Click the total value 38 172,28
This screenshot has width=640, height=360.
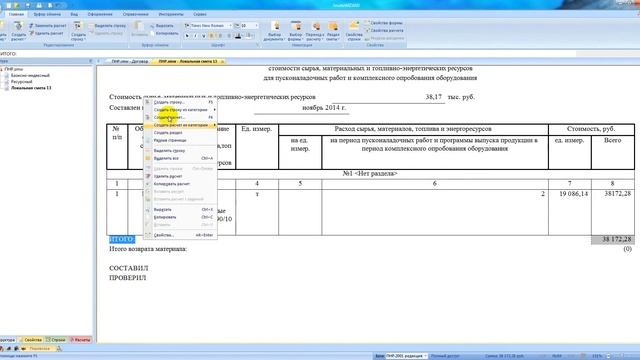pyautogui.click(x=613, y=240)
